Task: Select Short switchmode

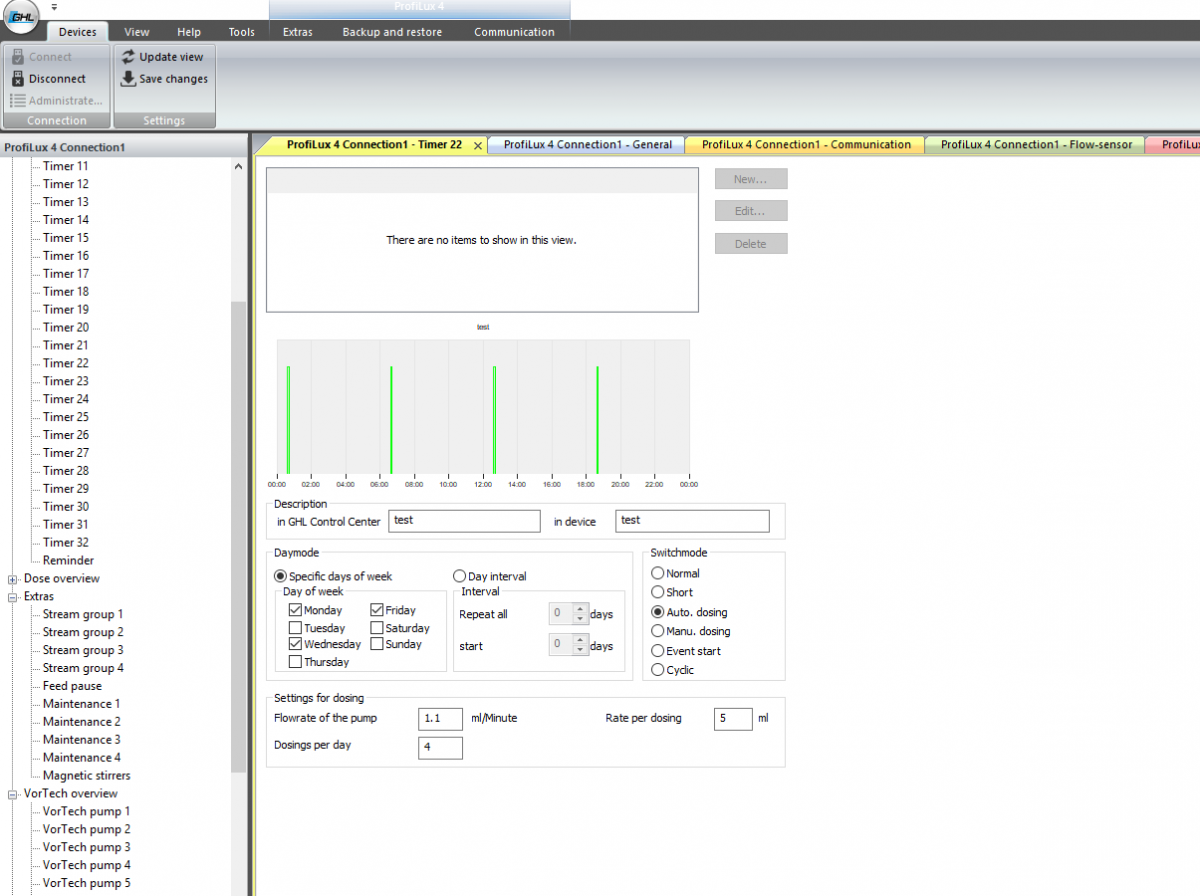Action: [657, 593]
